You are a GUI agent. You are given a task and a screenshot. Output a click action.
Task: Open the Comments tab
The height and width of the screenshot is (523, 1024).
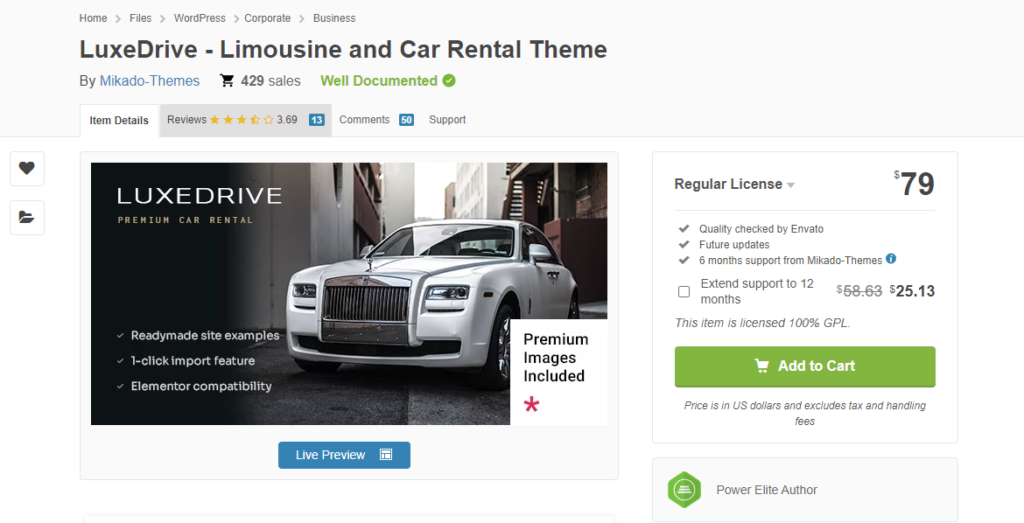(364, 120)
